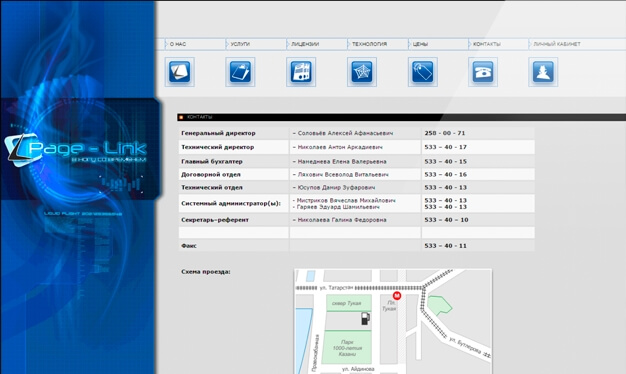The image size is (626, 374).
Task: Go to the КОНТАКТЫ menu item
Action: 487,44
